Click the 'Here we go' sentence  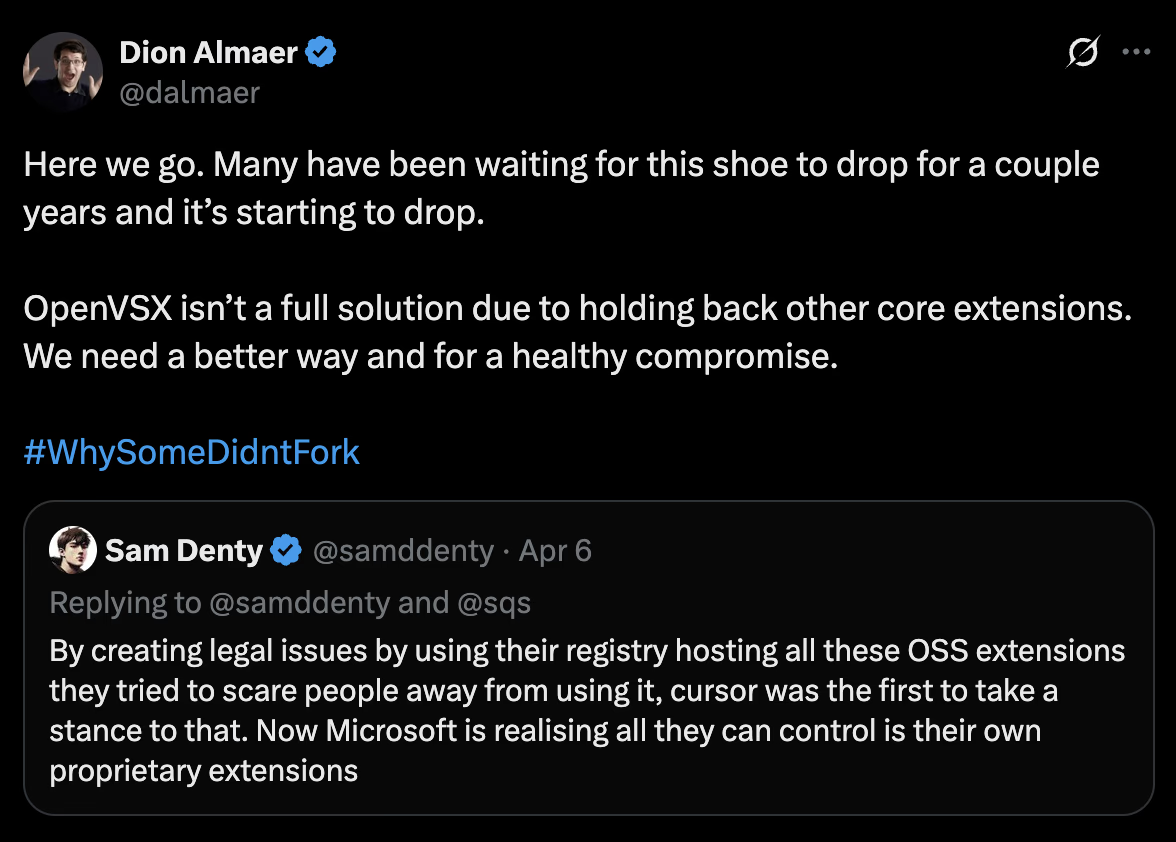(x=114, y=165)
